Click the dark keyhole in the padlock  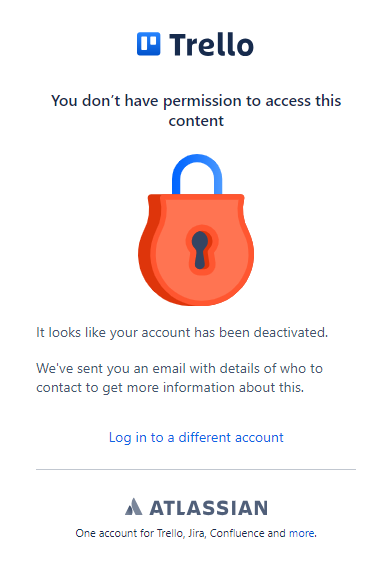coord(200,250)
